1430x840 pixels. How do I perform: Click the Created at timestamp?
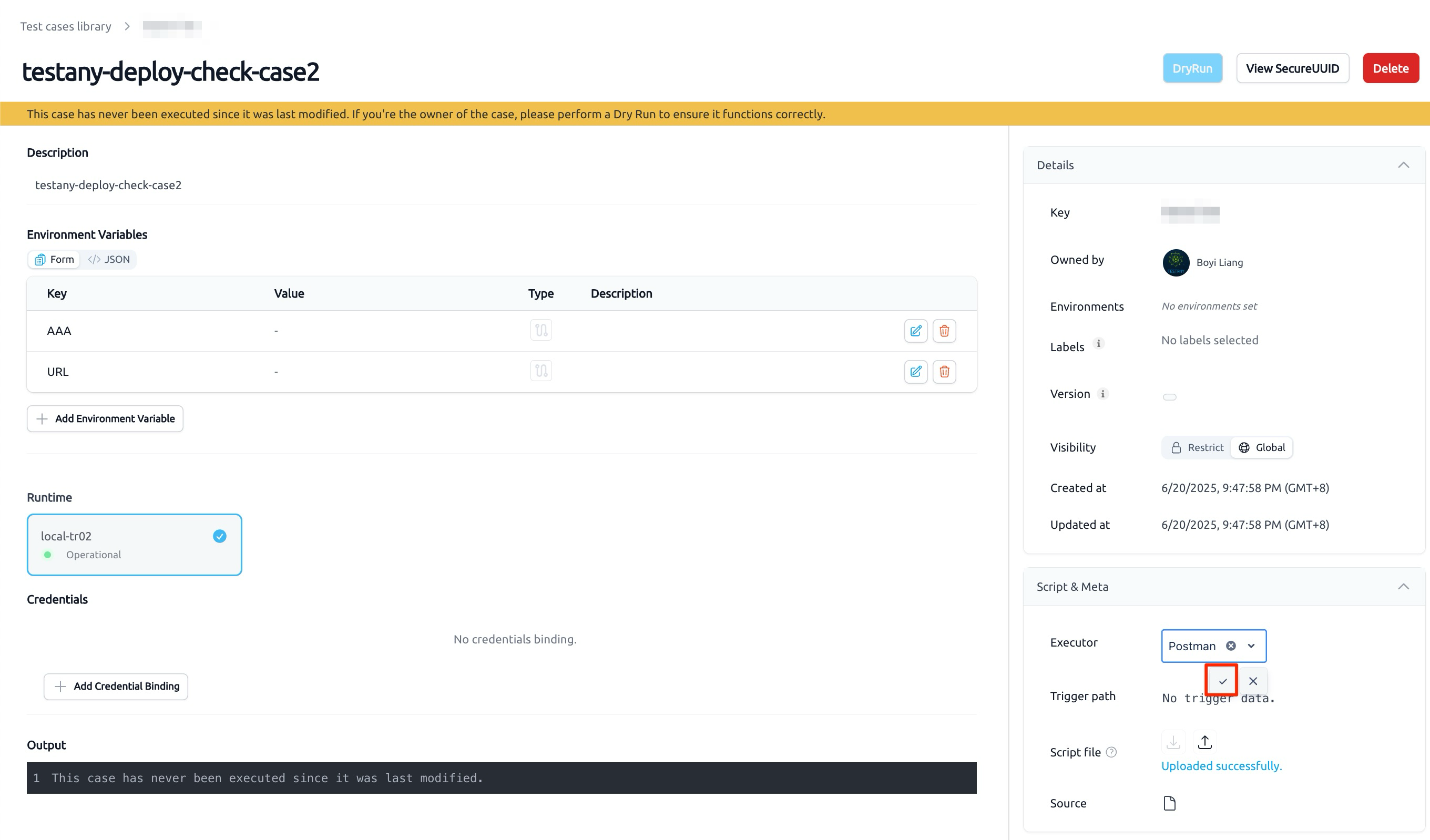coord(1245,488)
